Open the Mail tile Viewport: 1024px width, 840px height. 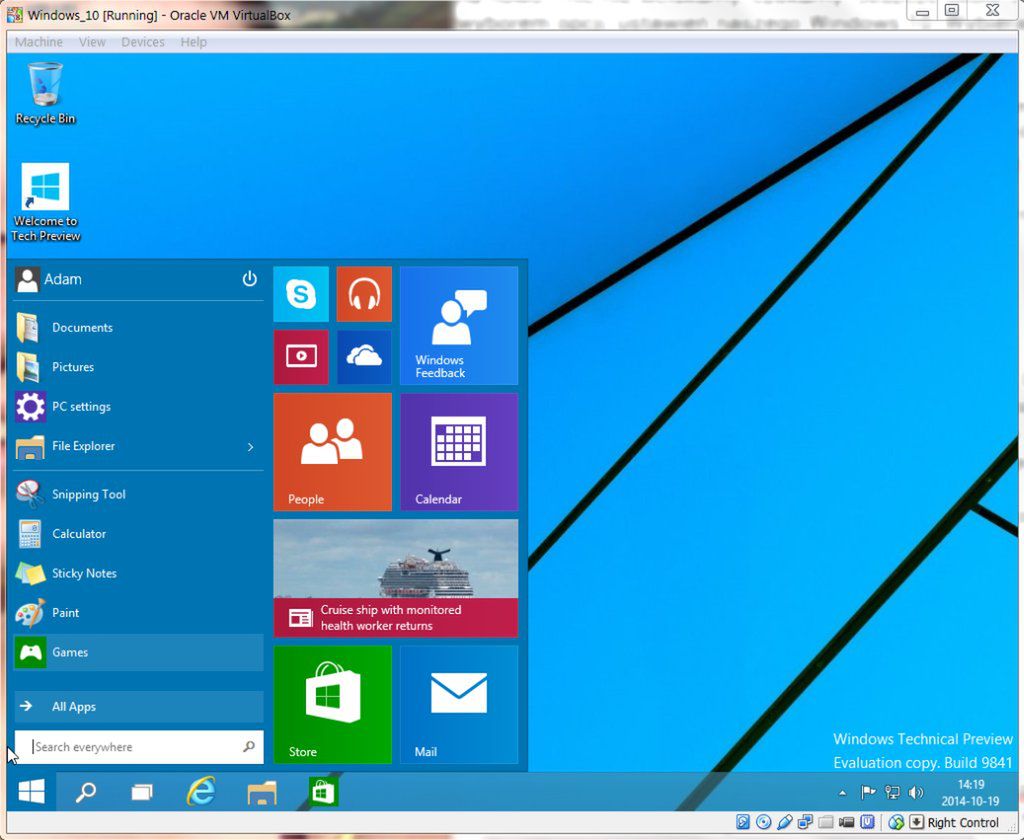tap(459, 704)
